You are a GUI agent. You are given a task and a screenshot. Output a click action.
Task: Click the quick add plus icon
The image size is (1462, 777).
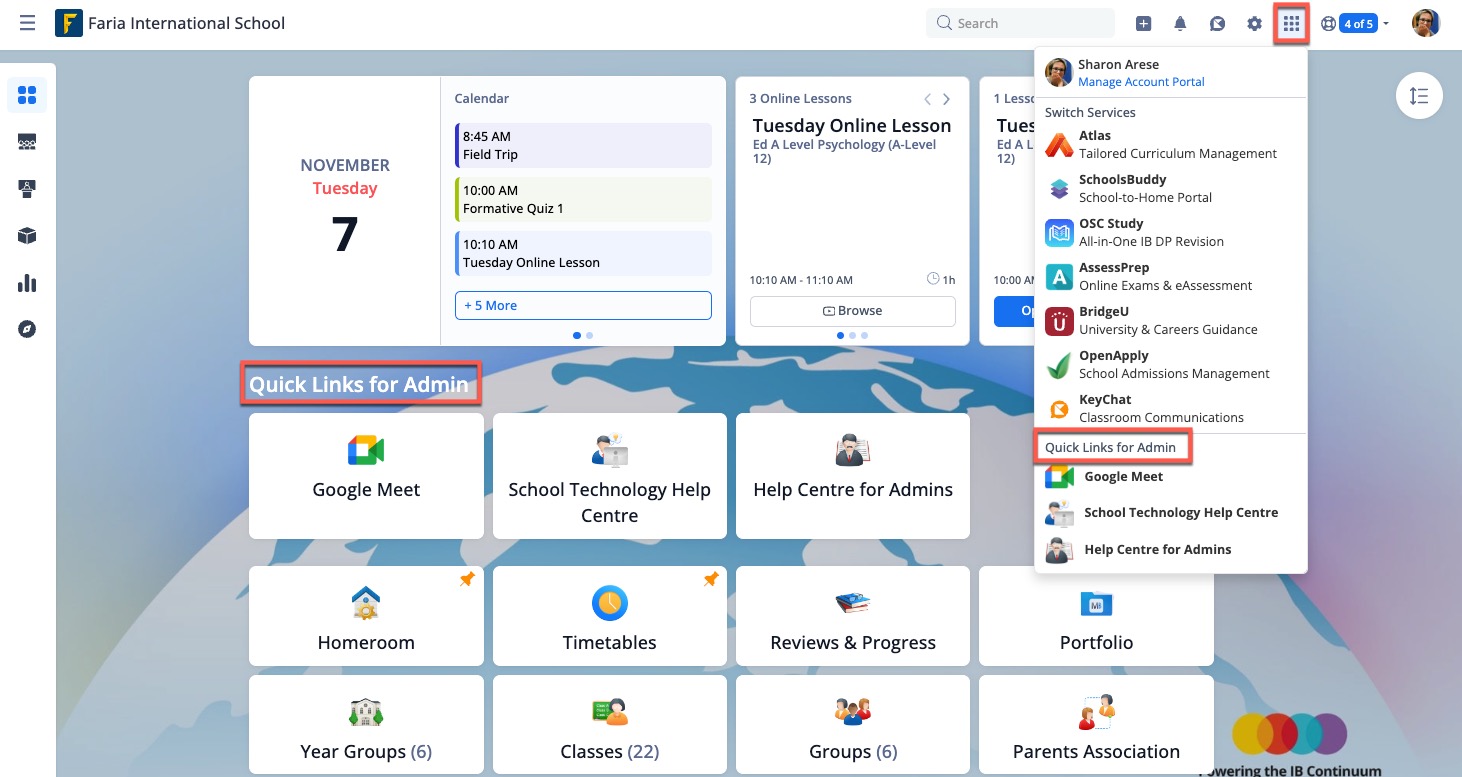[1144, 24]
